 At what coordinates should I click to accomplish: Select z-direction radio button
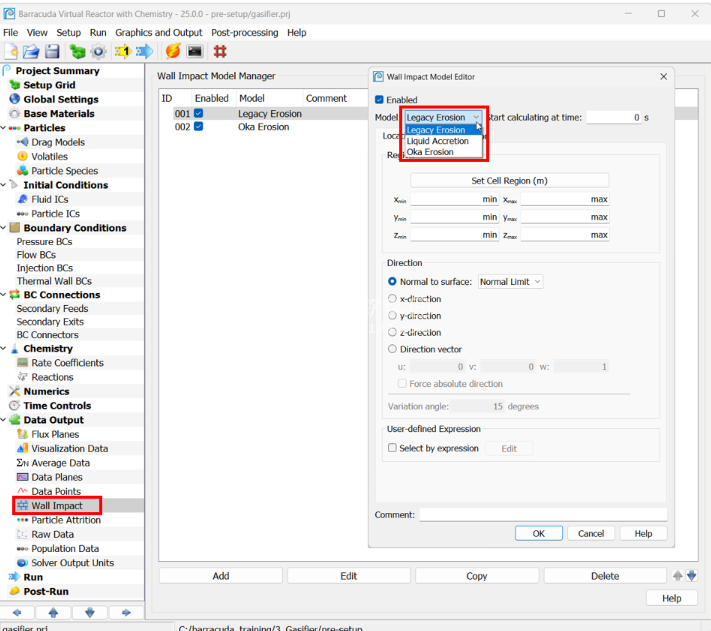(x=392, y=332)
